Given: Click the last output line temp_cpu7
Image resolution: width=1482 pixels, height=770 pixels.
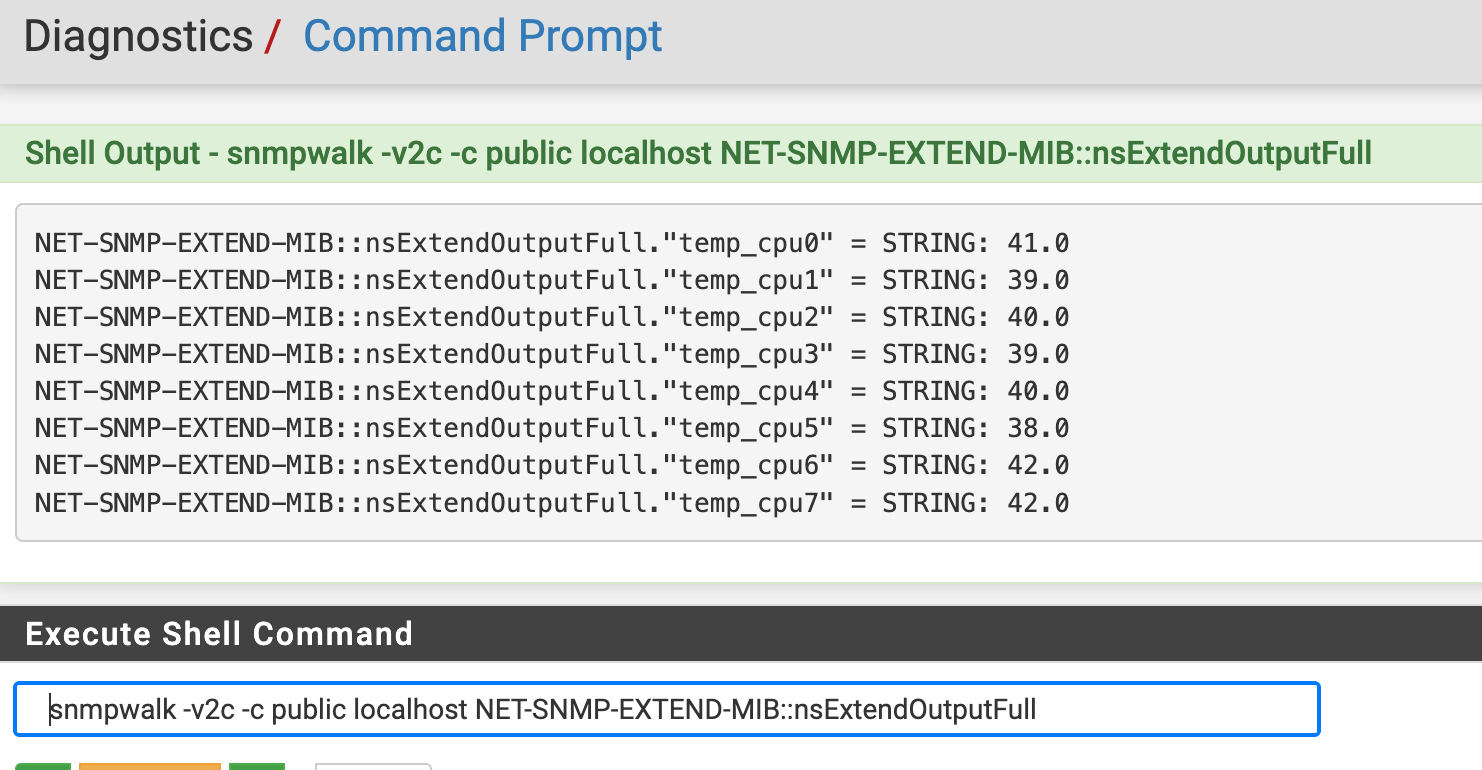Looking at the screenshot, I should coord(551,502).
